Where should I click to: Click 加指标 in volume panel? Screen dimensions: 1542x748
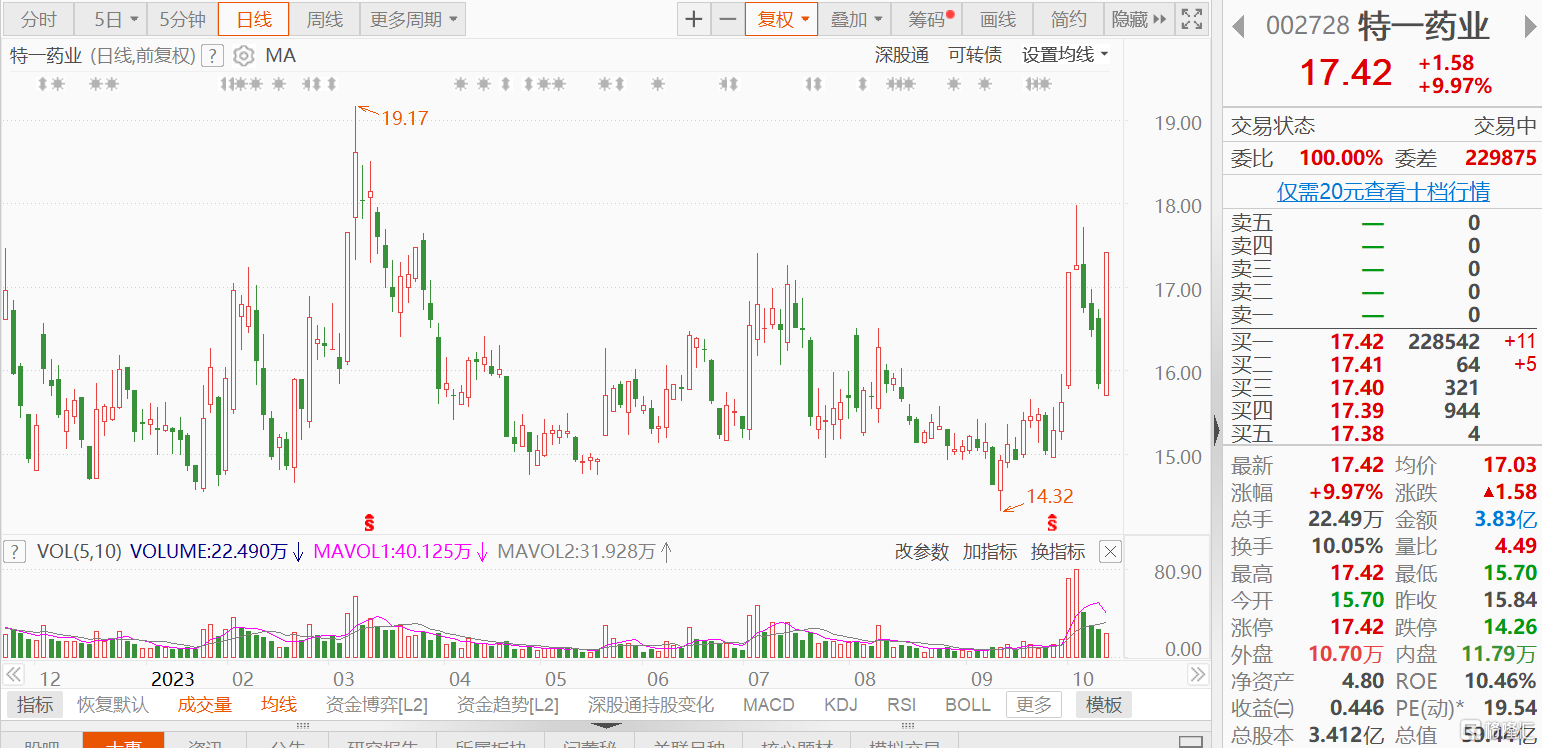pyautogui.click(x=990, y=551)
